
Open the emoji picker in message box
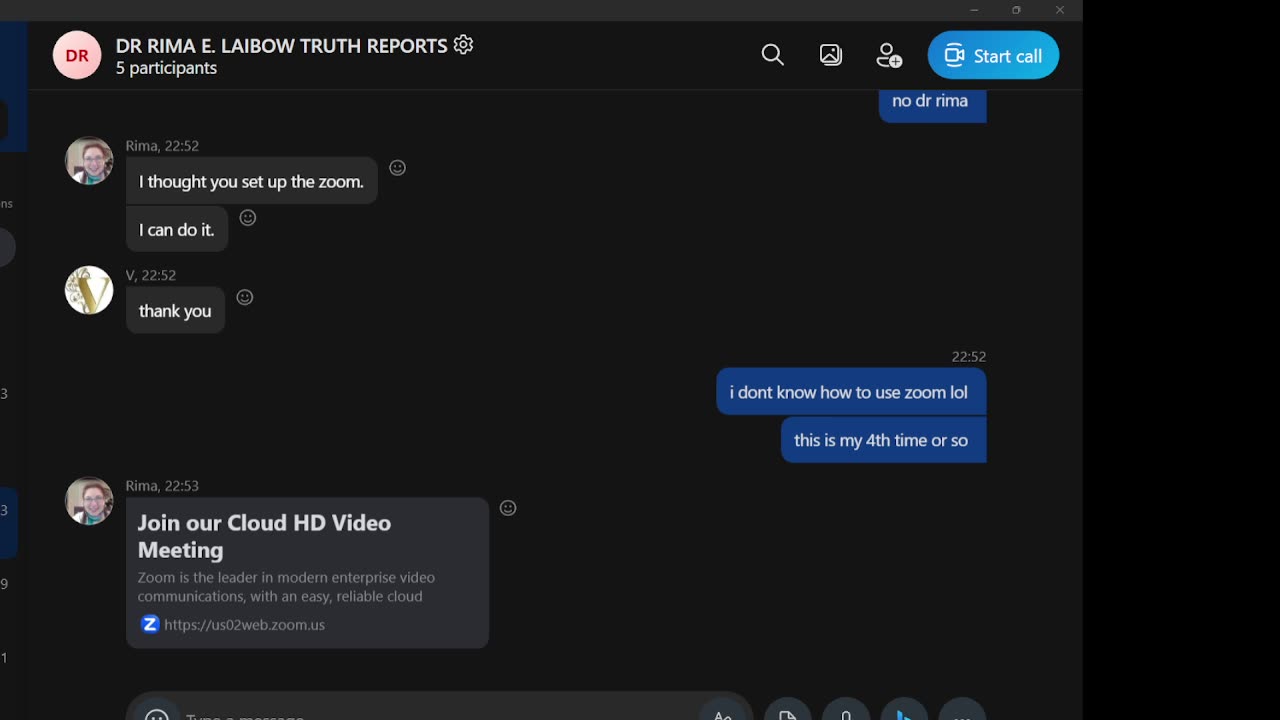[x=157, y=716]
